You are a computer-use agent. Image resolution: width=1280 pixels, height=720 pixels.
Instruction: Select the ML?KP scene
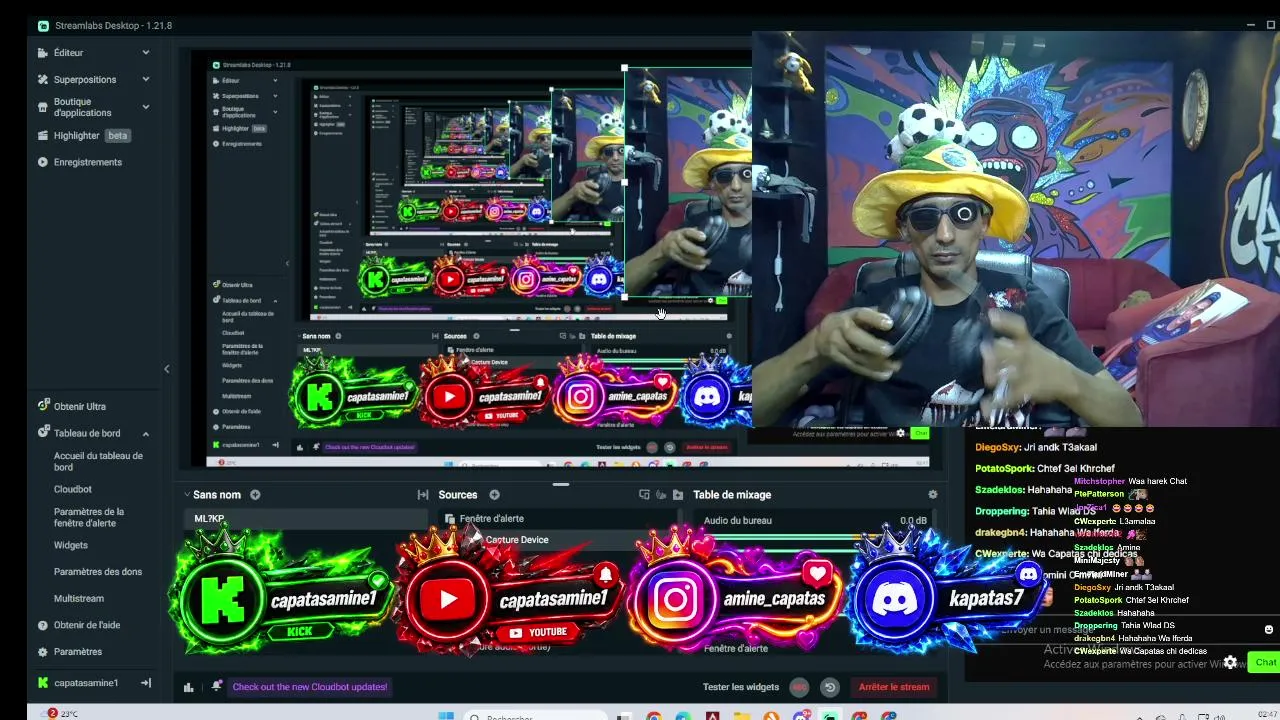[307, 519]
